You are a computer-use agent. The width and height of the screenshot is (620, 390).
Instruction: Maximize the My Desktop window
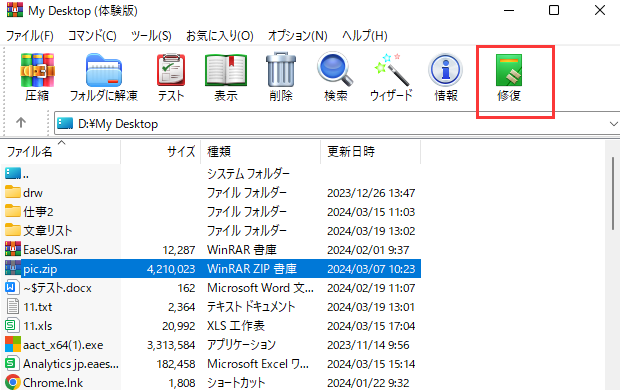(x=554, y=10)
